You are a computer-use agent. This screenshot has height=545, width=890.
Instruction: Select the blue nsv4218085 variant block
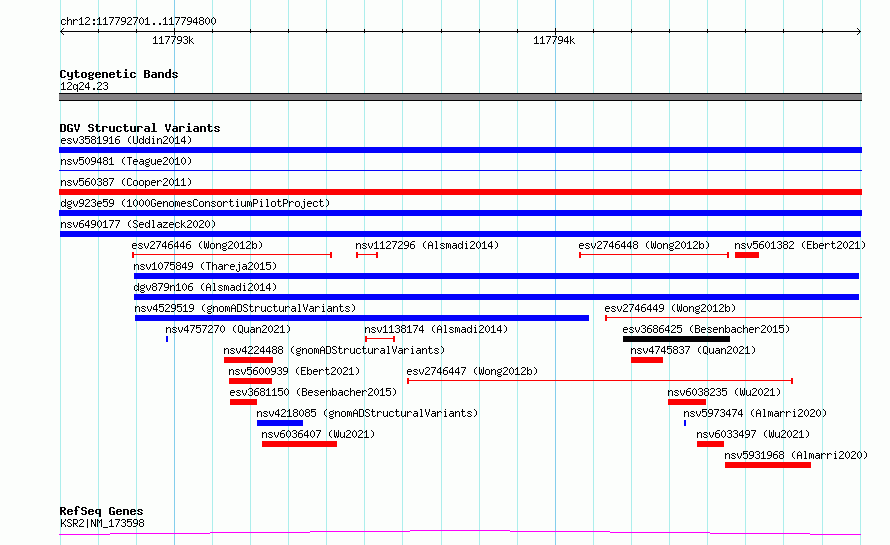pyautogui.click(x=280, y=423)
